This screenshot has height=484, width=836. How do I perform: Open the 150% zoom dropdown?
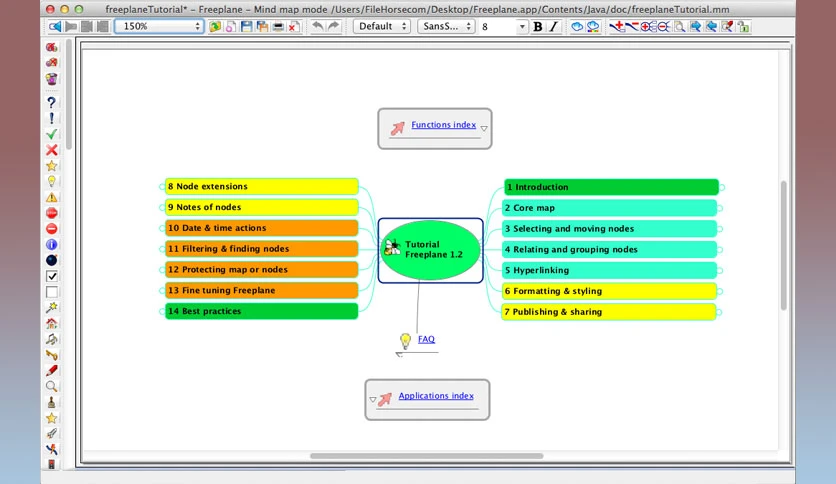point(159,26)
